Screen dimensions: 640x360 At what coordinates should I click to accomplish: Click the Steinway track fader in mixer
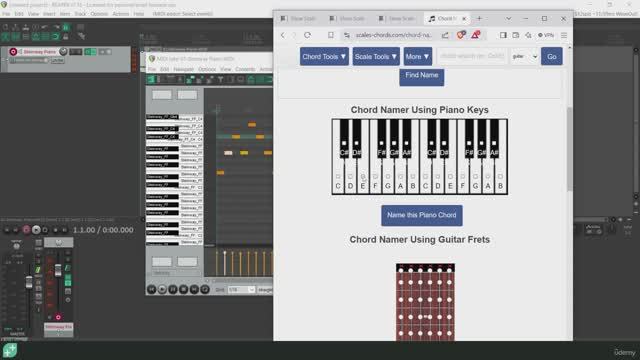tap(58, 270)
